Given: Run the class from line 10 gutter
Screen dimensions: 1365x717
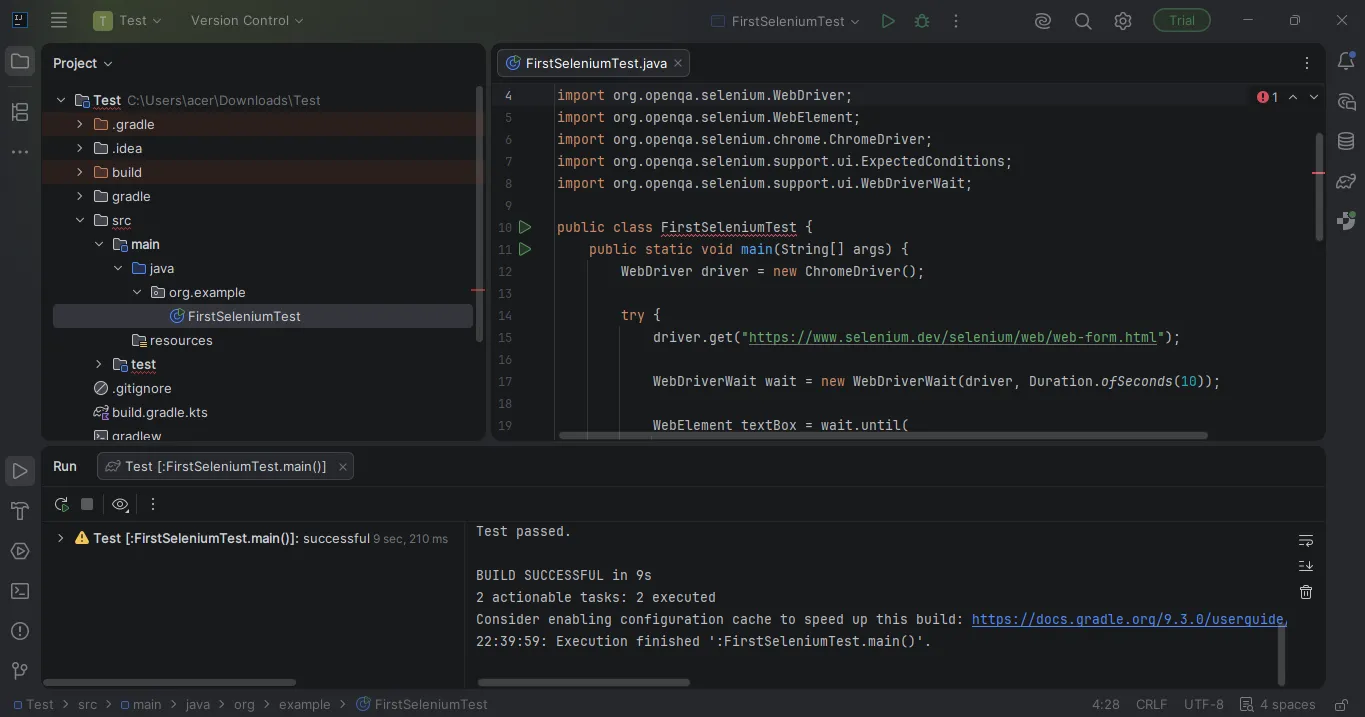Looking at the screenshot, I should click(x=525, y=227).
